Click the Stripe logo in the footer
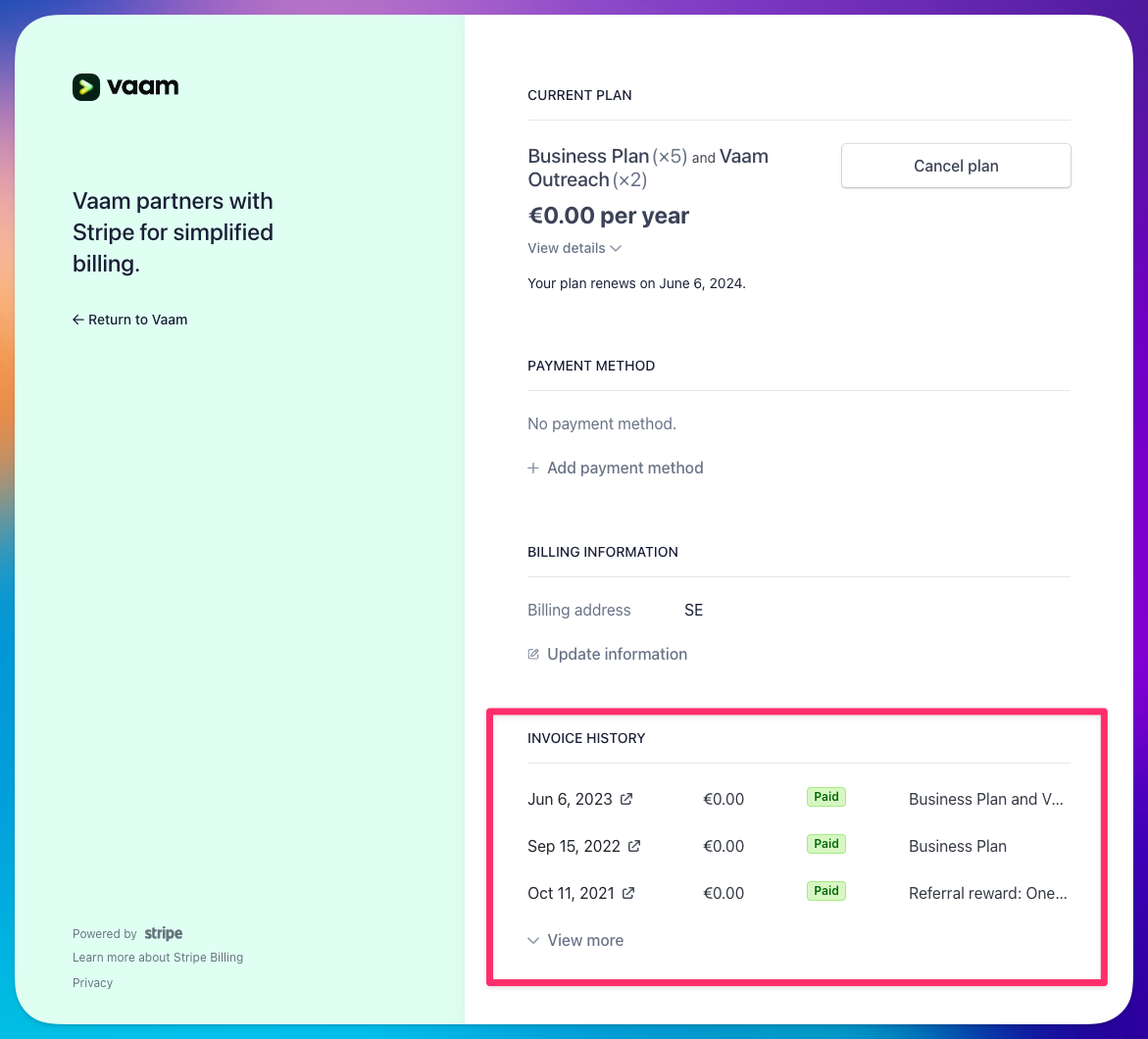1148x1039 pixels. click(x=164, y=933)
